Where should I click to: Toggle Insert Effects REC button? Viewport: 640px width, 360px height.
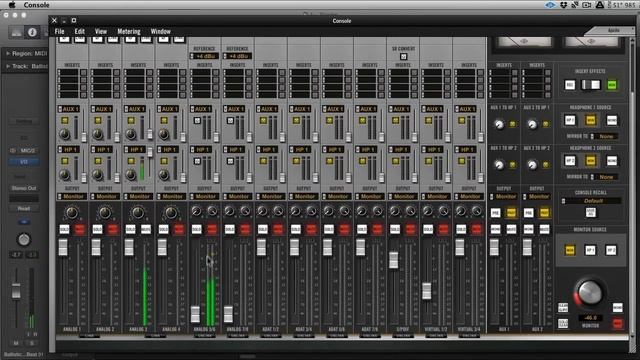pos(570,85)
